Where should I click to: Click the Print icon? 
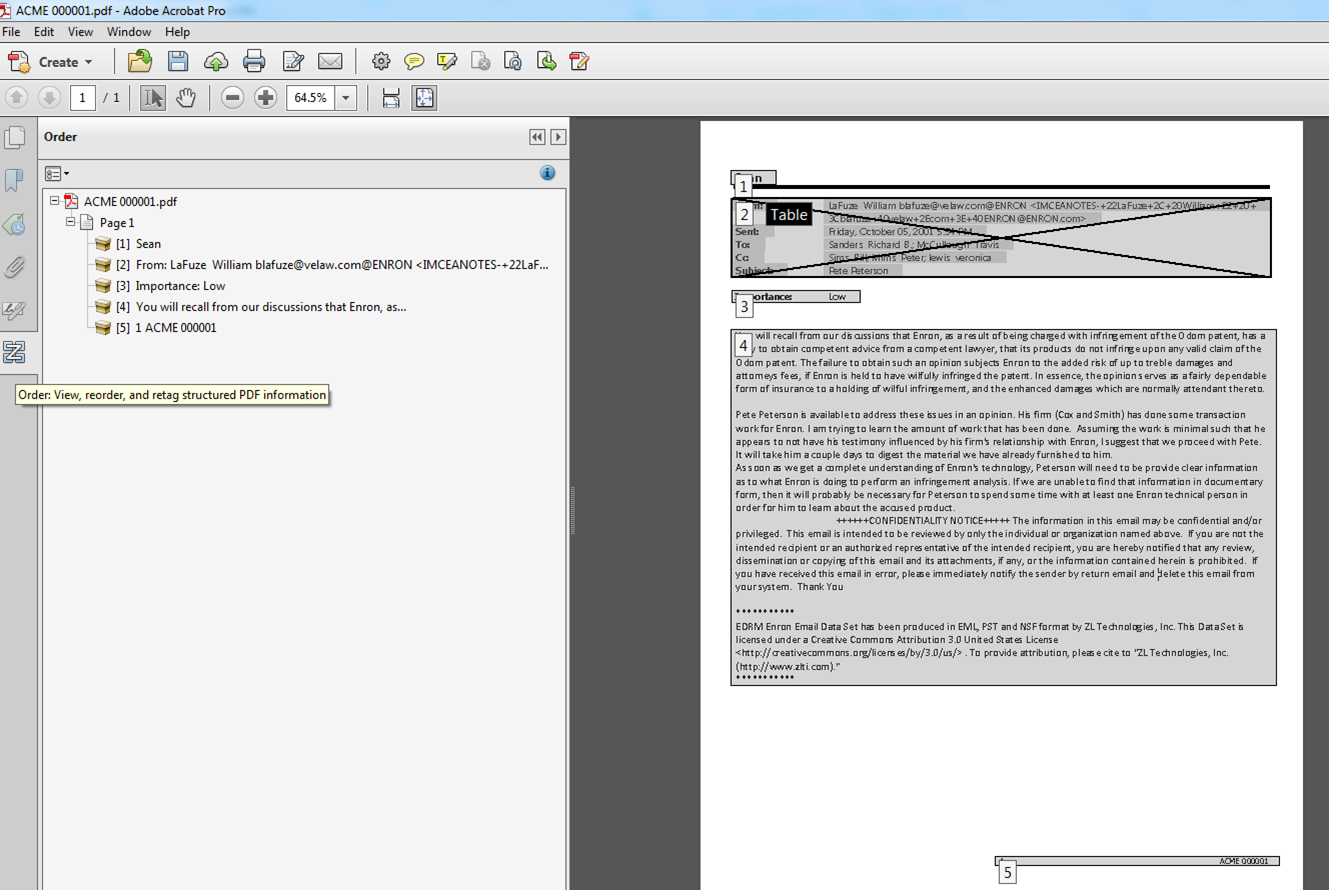254,62
